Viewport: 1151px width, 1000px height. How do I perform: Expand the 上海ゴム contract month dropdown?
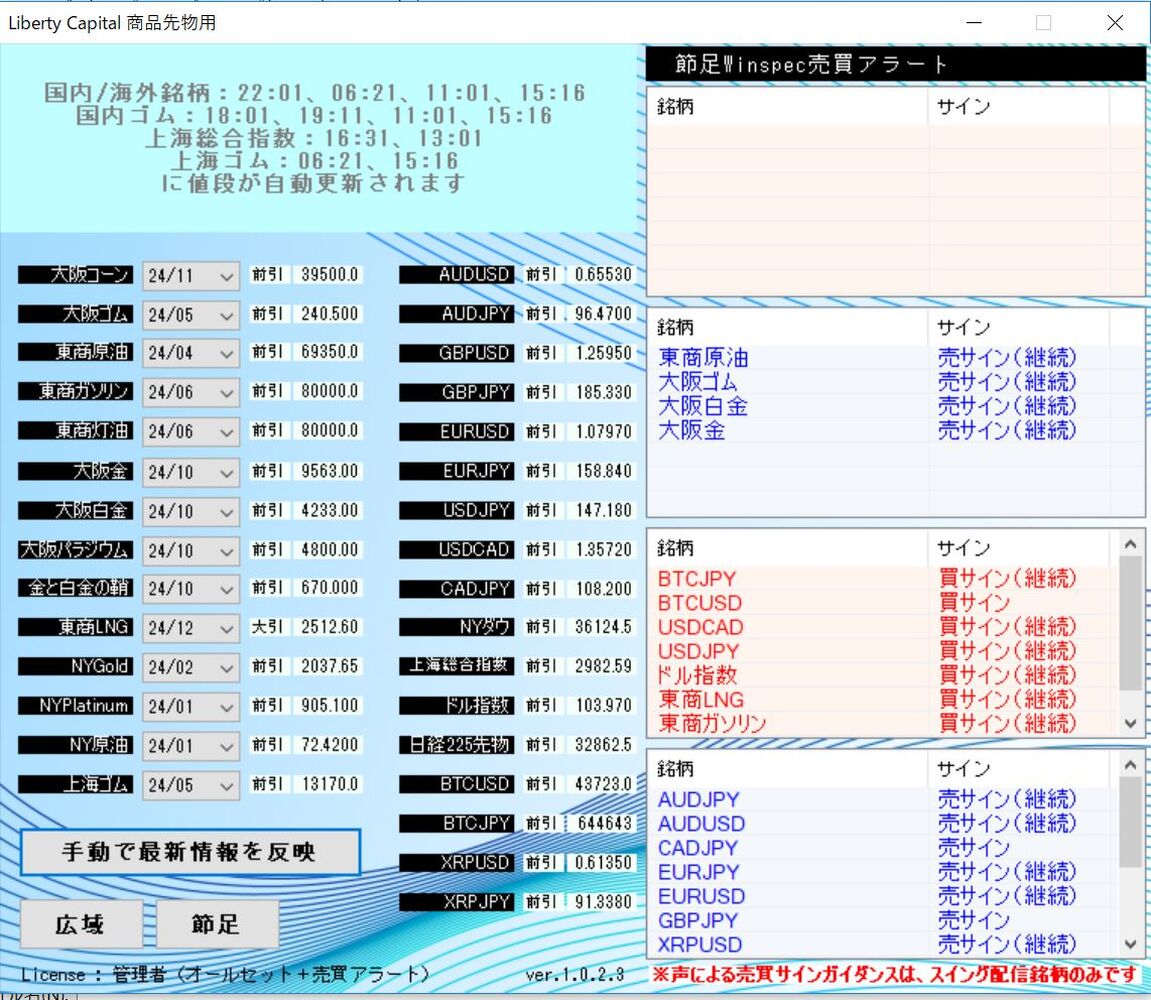(191, 786)
